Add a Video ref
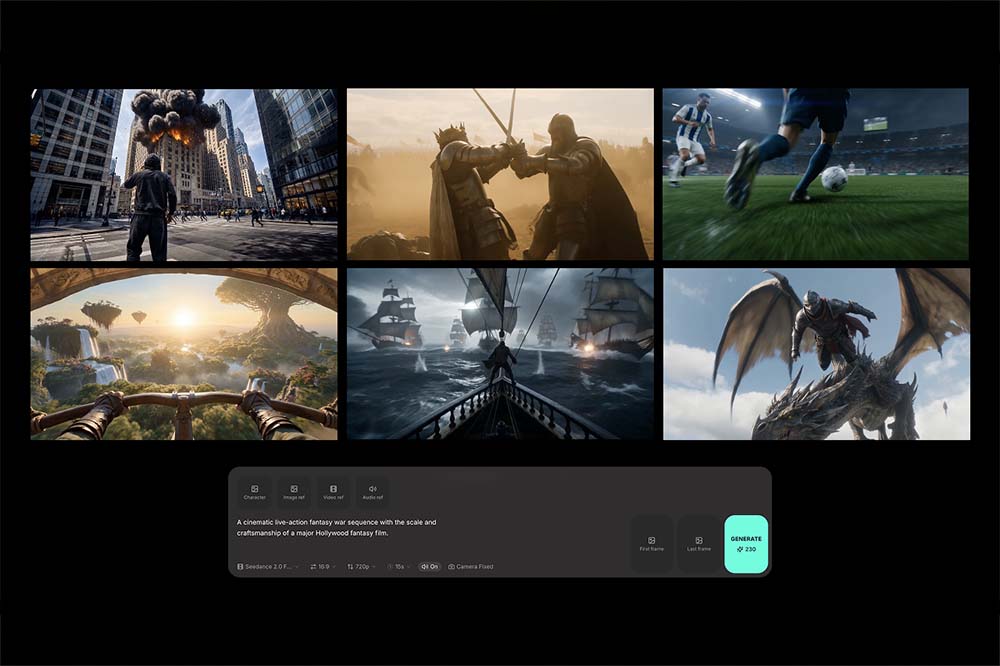 (x=333, y=492)
